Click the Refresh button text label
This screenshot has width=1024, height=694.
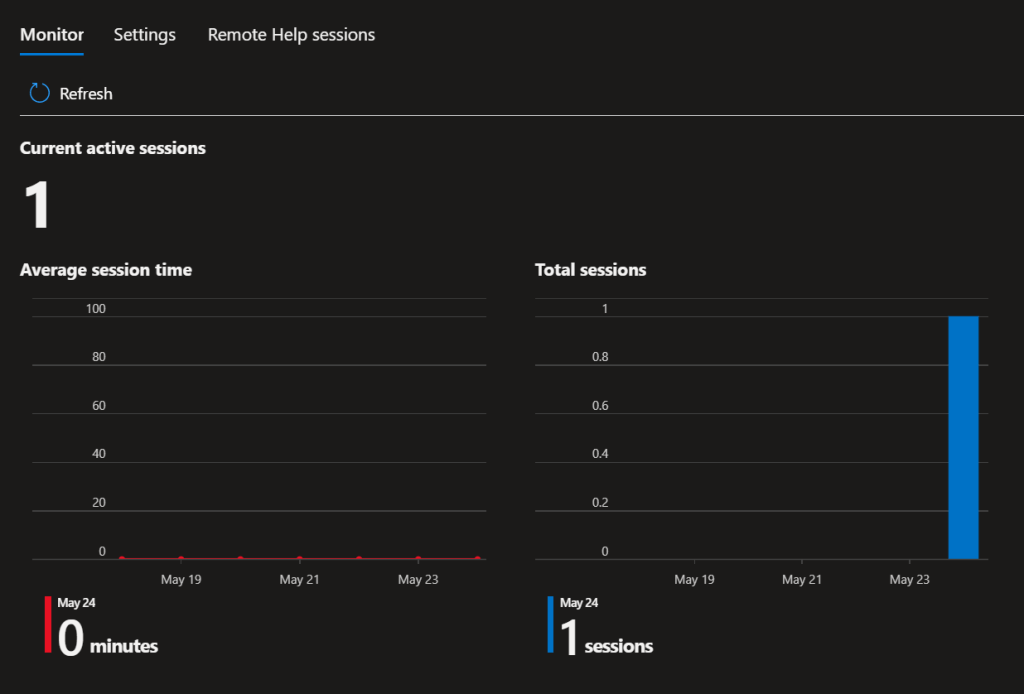coord(86,94)
